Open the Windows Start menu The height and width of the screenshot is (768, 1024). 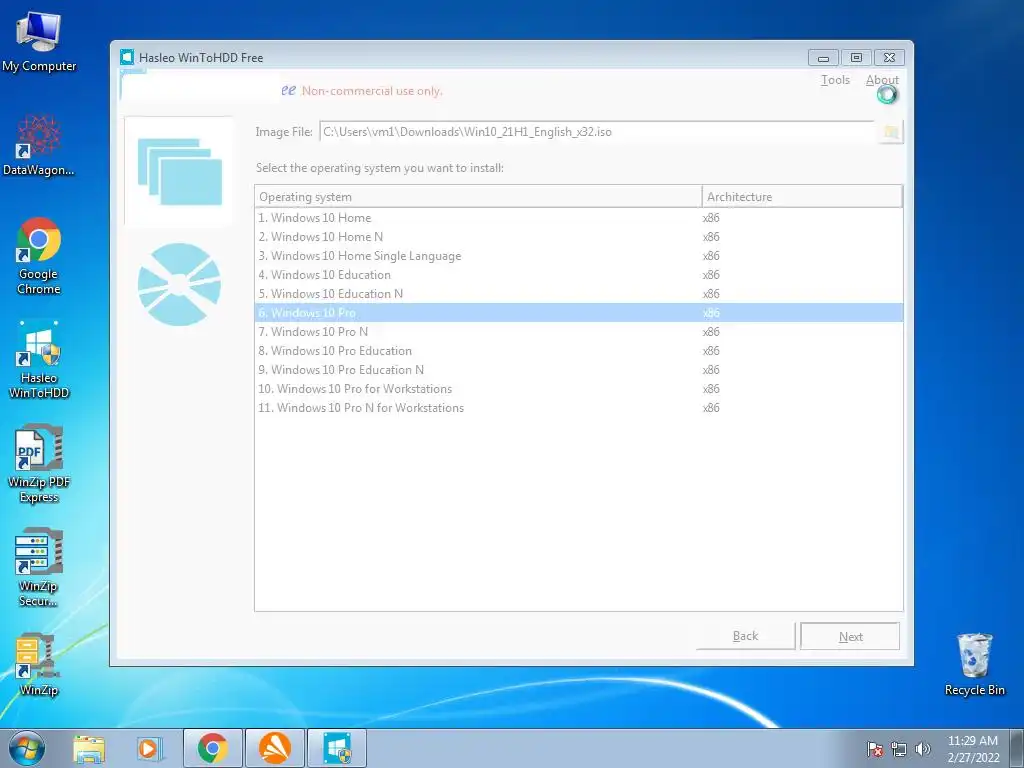point(27,748)
